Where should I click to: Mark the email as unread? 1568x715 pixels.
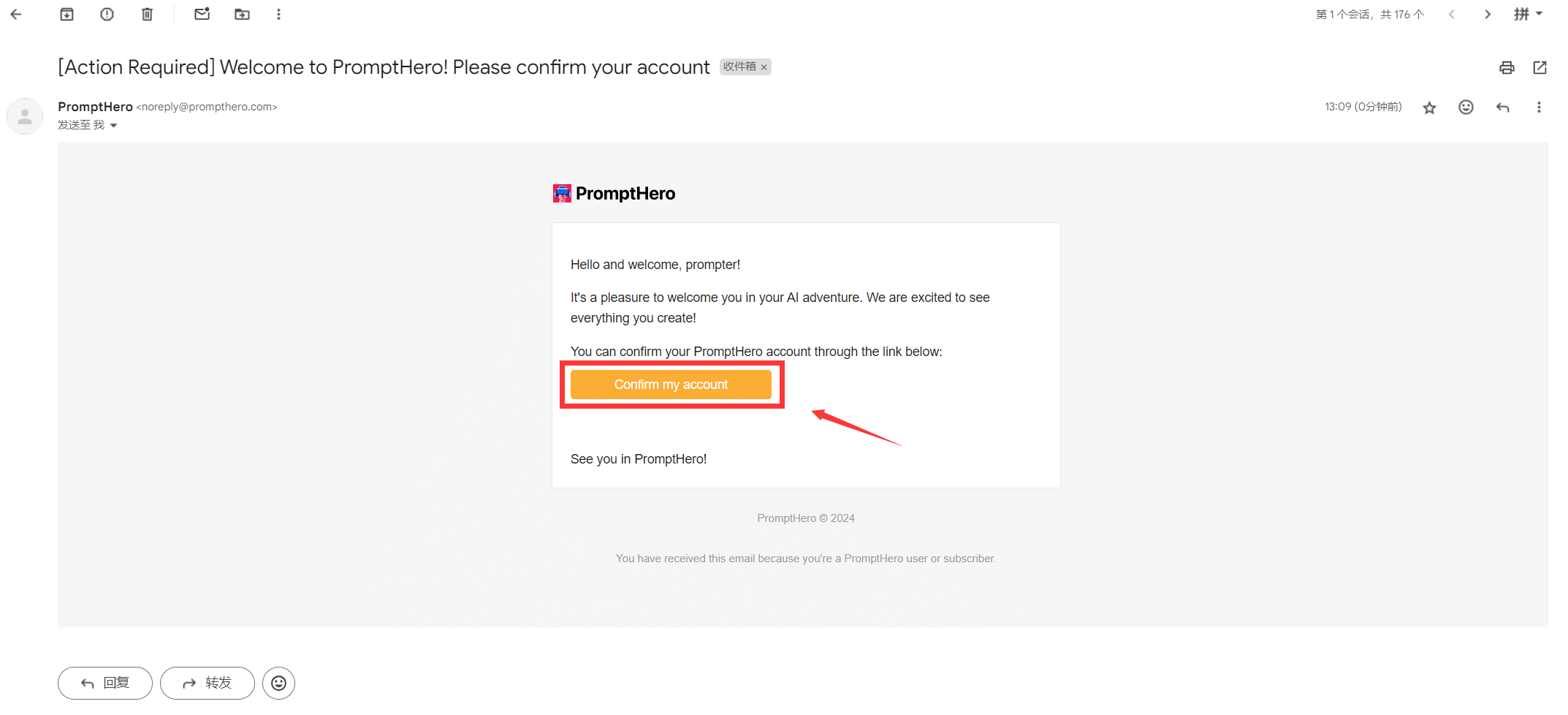point(202,14)
